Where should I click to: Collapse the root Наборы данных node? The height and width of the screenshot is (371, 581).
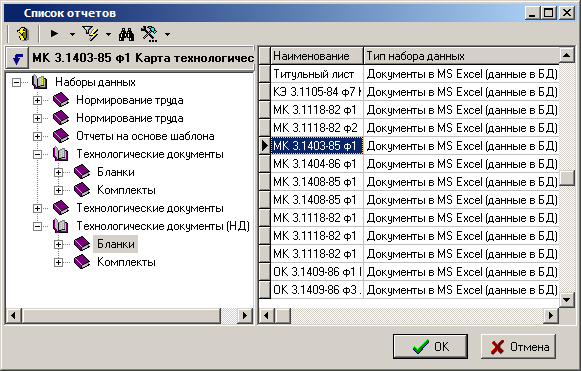(x=16, y=82)
